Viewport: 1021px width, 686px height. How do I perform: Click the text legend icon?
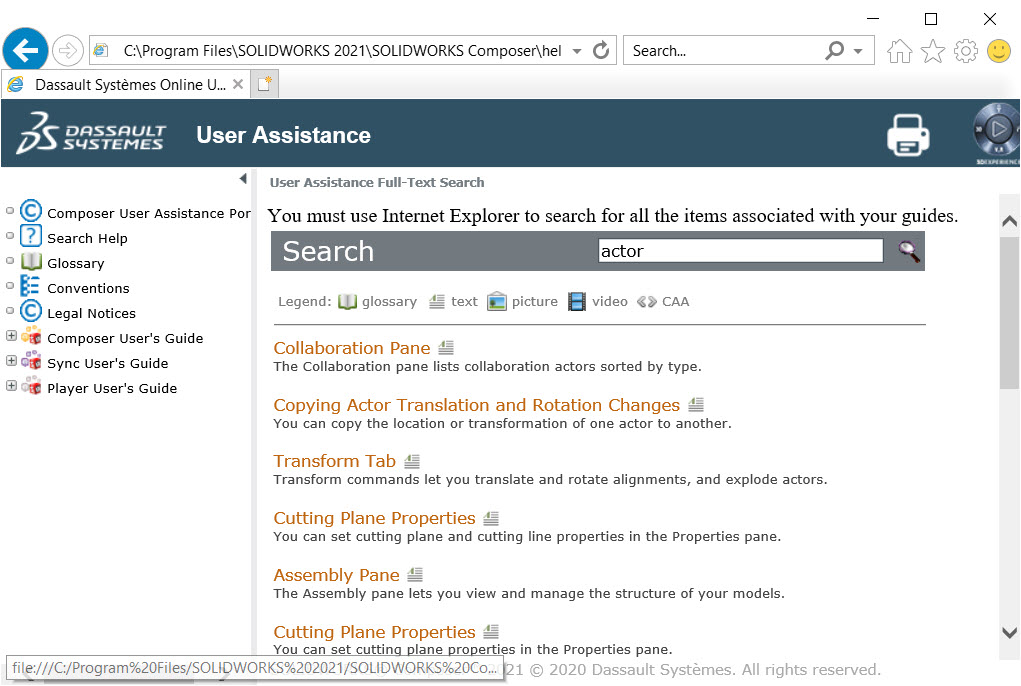[x=437, y=301]
